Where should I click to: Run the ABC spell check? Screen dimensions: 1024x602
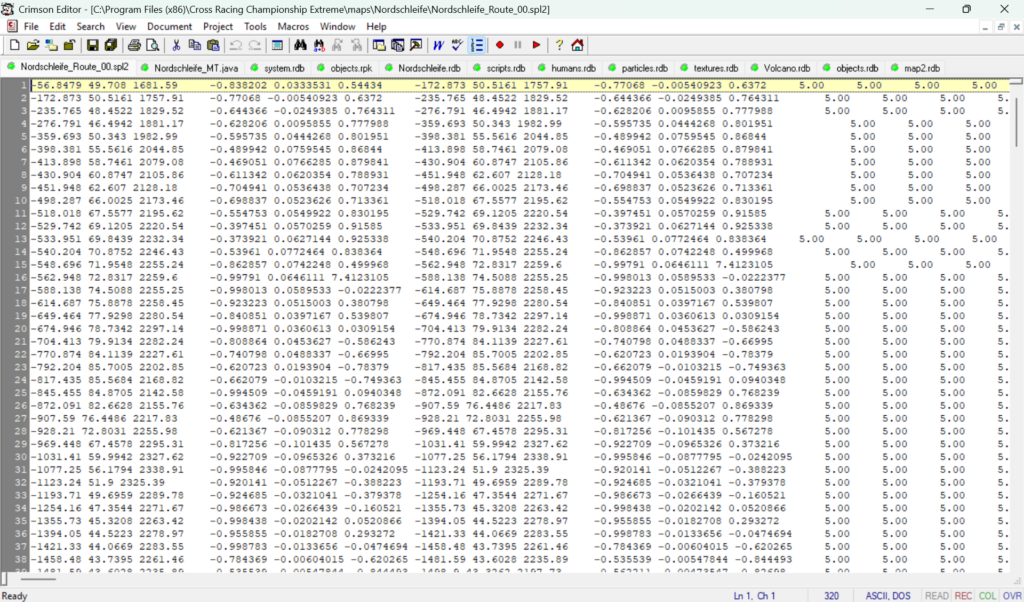point(457,45)
